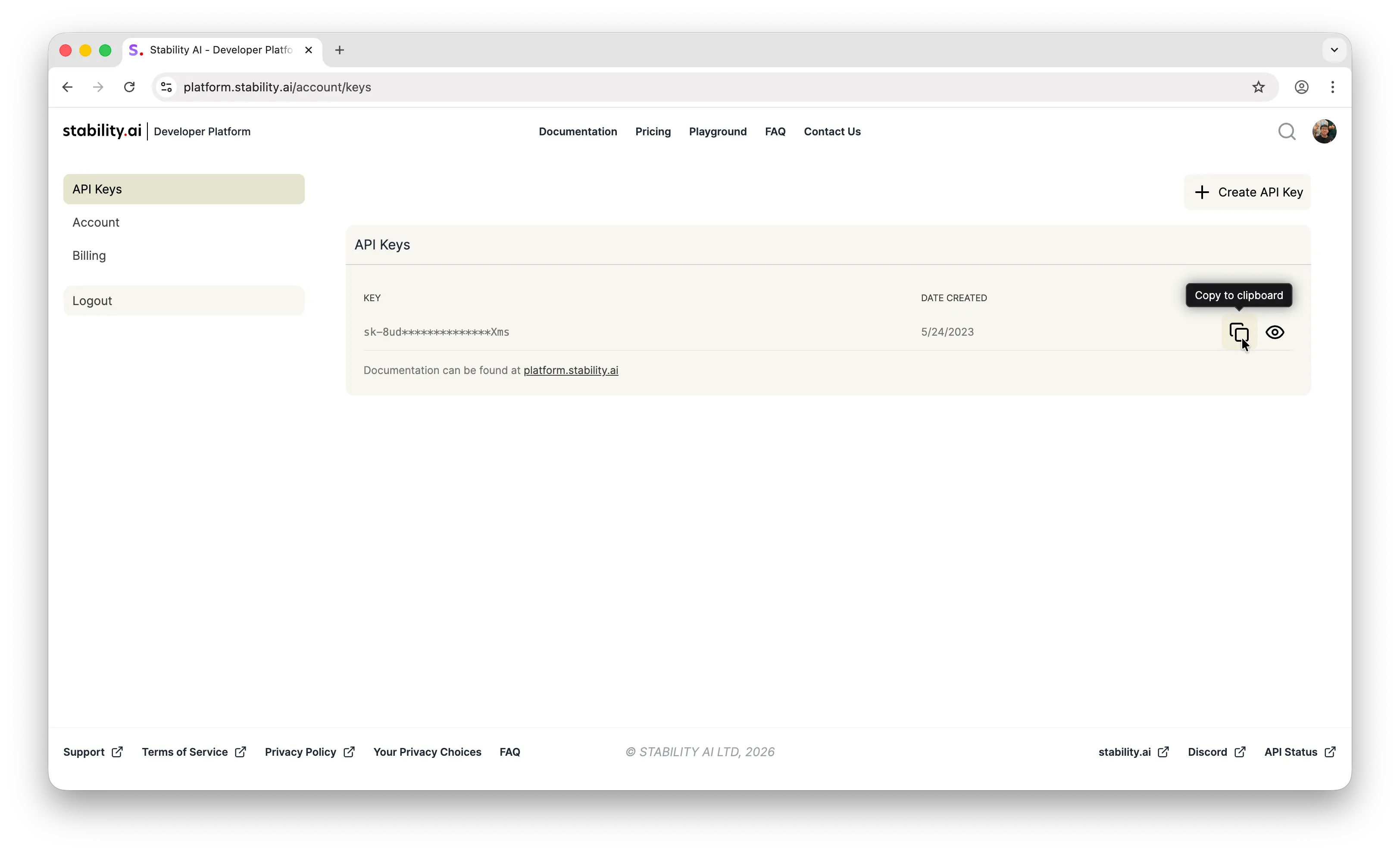This screenshot has width=1400, height=854.
Task: Click the Chrome browser profile icon
Action: click(x=1301, y=87)
